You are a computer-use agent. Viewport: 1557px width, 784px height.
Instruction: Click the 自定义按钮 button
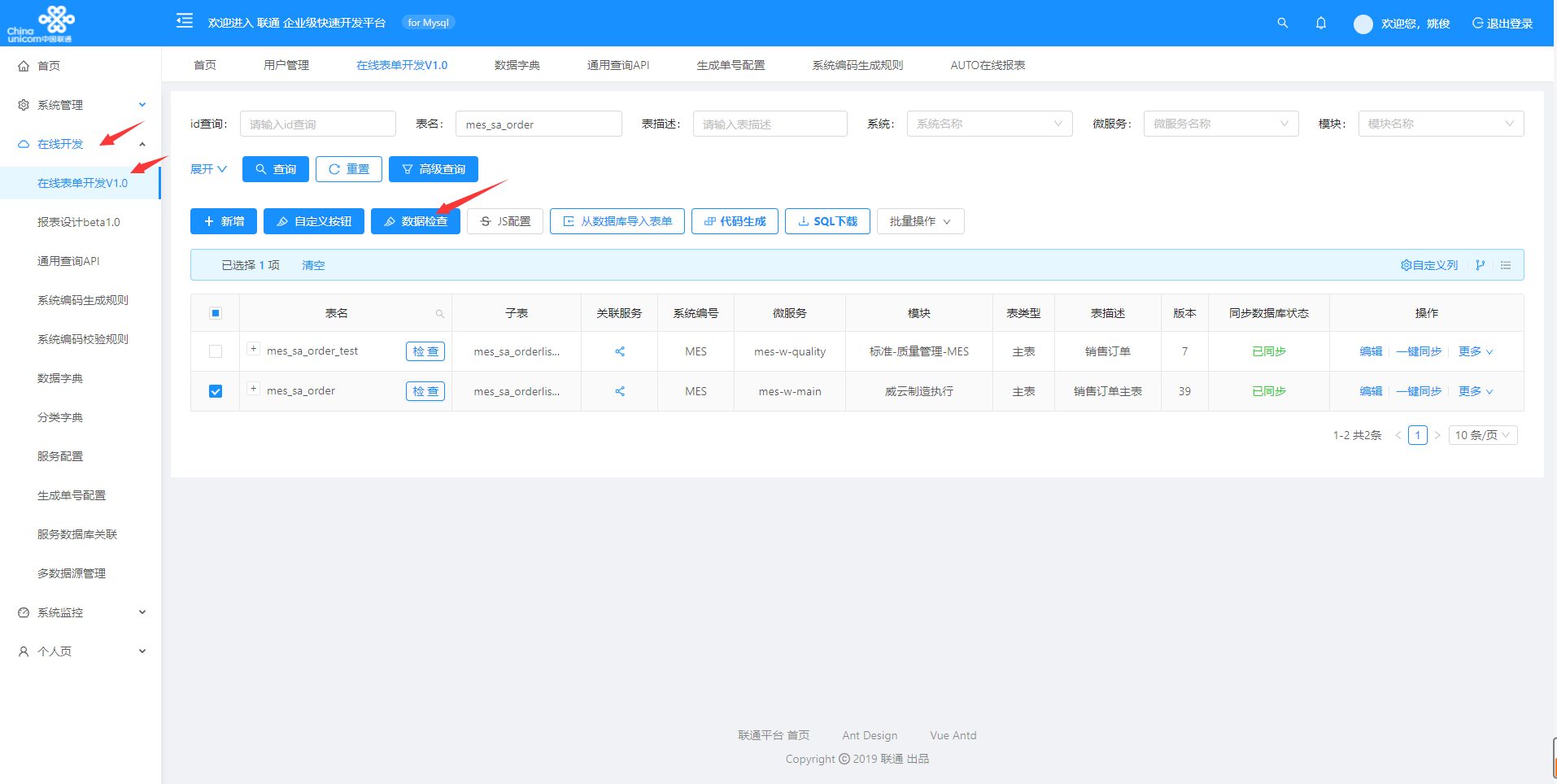[314, 221]
